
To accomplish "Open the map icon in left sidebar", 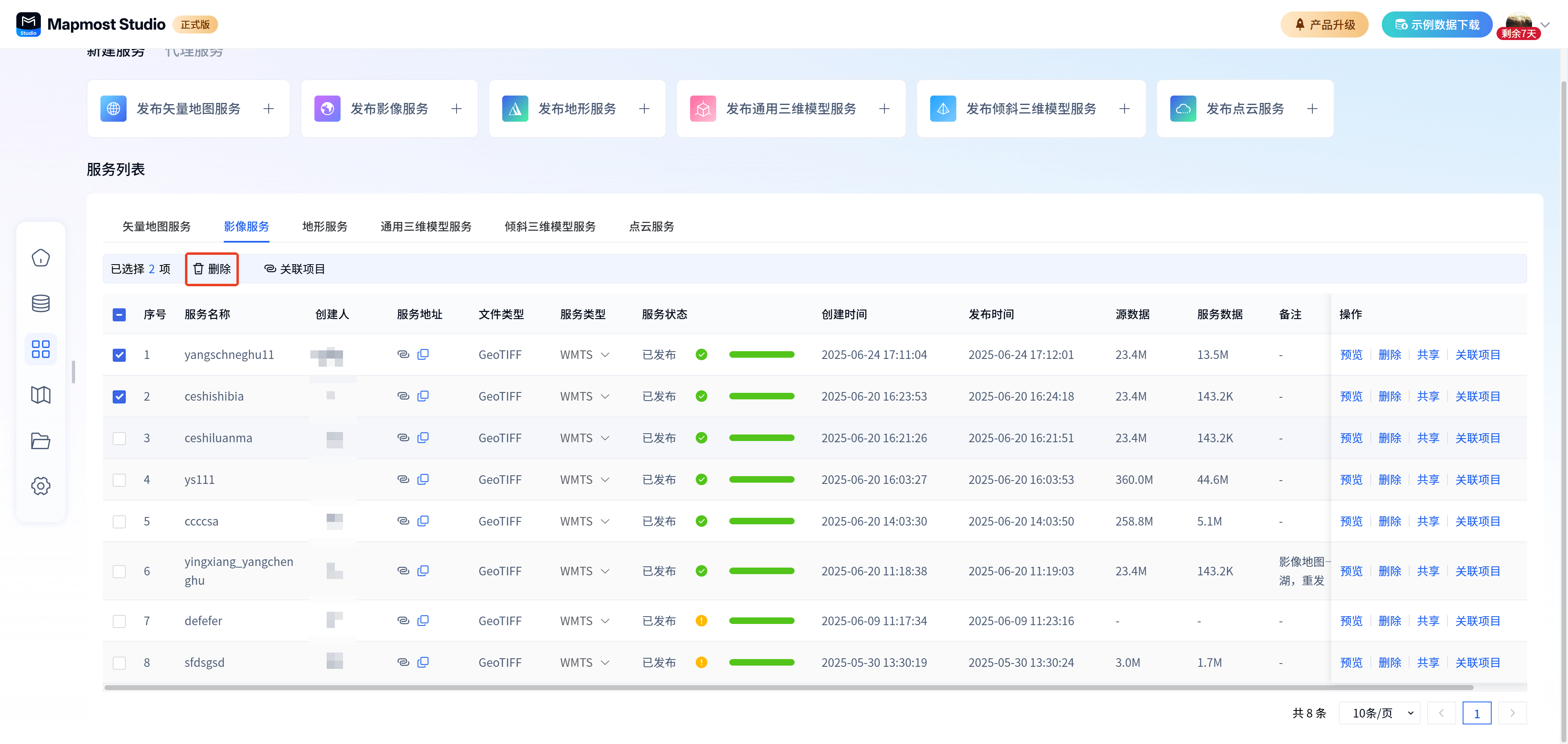I will coord(41,395).
